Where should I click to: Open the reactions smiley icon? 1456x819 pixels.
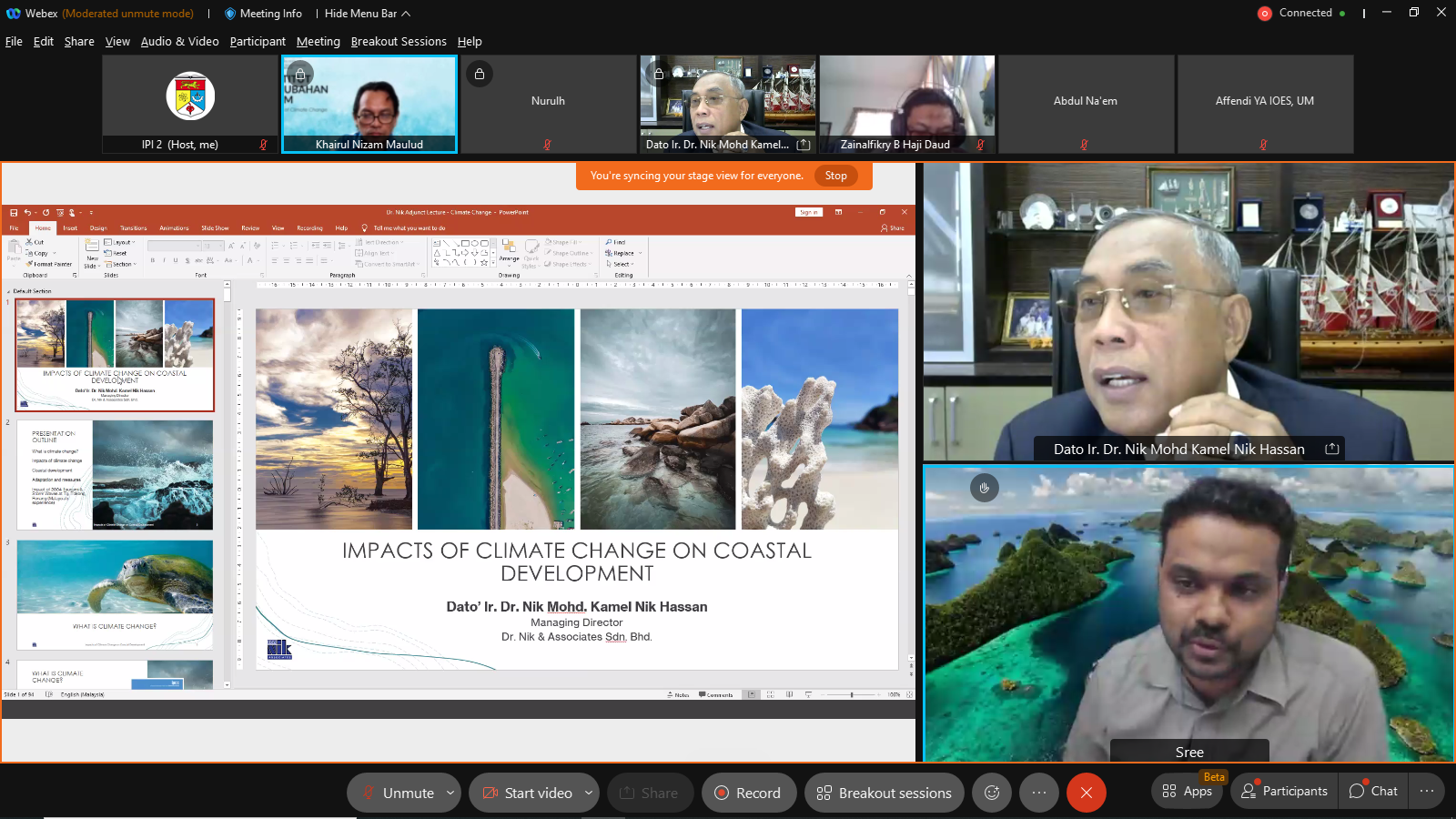point(992,793)
